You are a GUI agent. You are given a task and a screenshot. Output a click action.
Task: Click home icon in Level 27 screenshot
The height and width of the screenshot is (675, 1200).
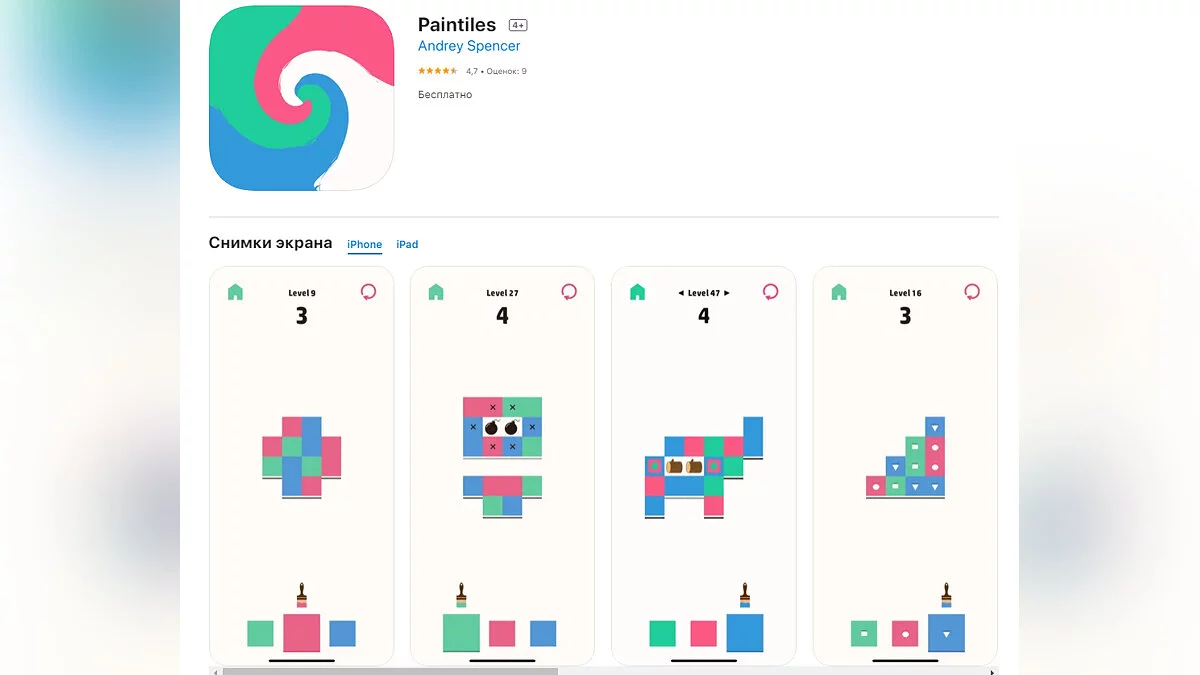tap(436, 292)
